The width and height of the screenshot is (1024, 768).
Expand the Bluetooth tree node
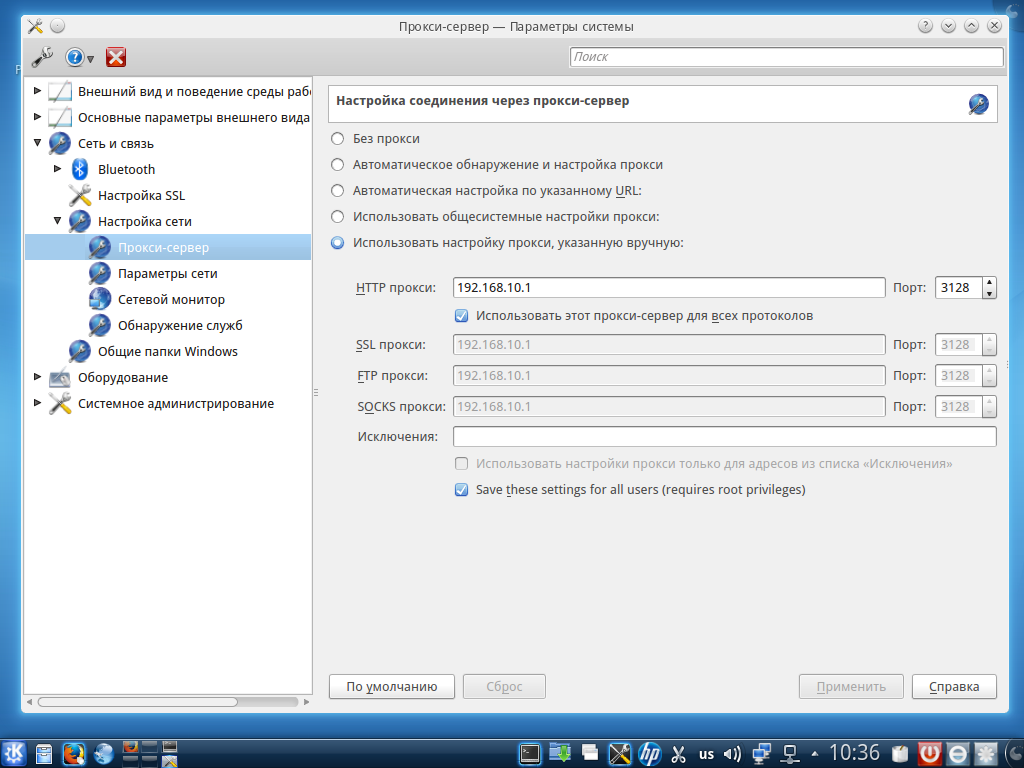(57, 168)
